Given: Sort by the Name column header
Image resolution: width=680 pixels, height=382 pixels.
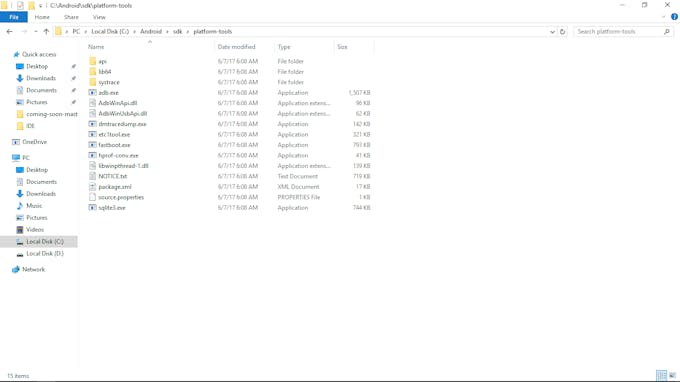Looking at the screenshot, I should point(149,46).
